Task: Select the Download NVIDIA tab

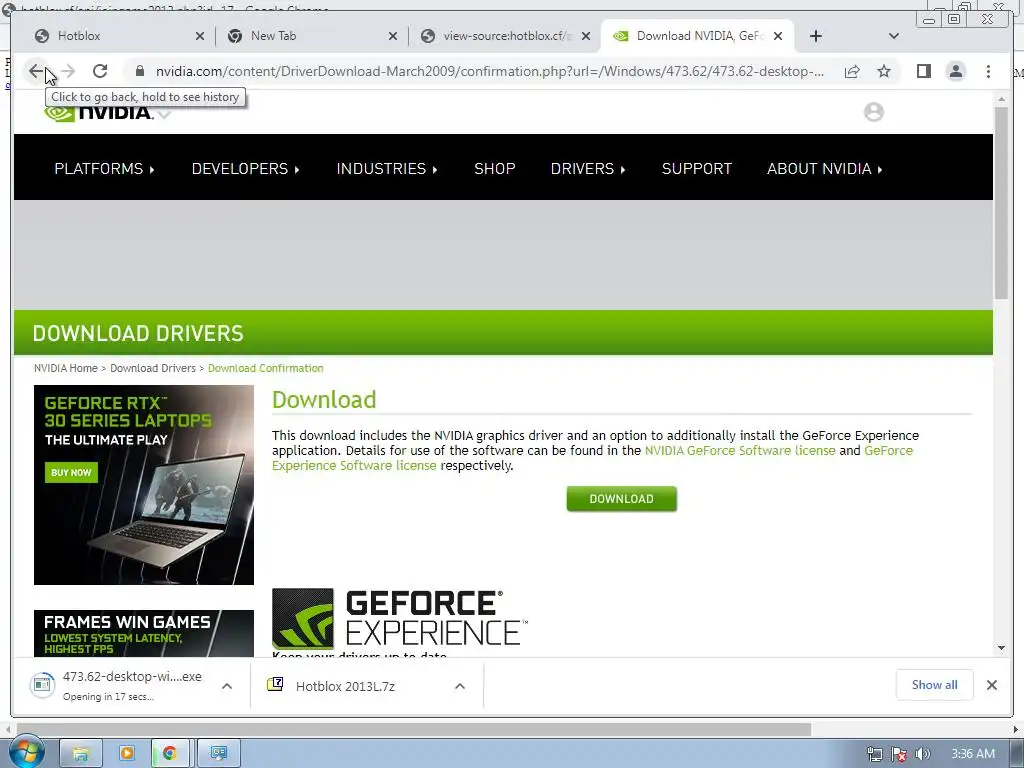Action: pos(696,36)
